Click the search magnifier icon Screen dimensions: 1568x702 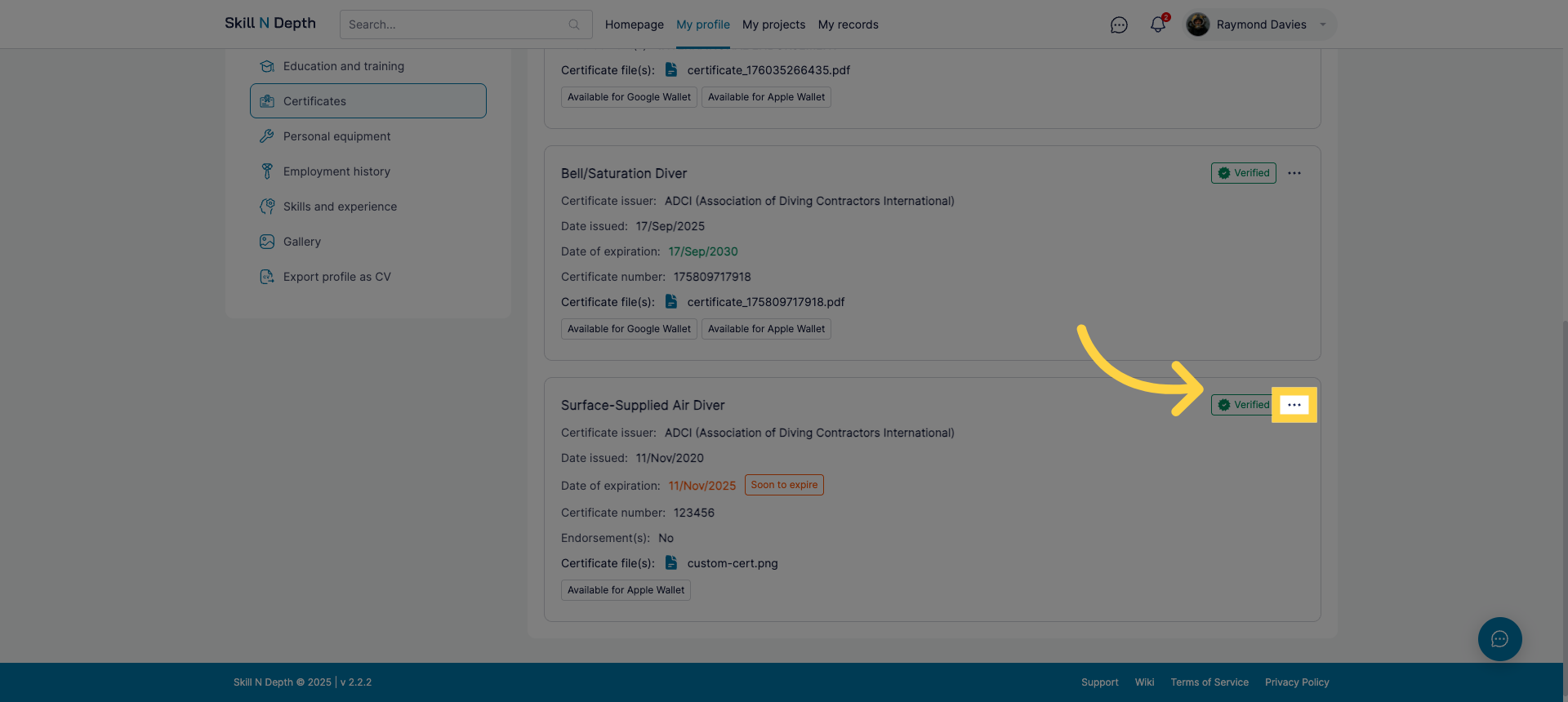[x=574, y=24]
